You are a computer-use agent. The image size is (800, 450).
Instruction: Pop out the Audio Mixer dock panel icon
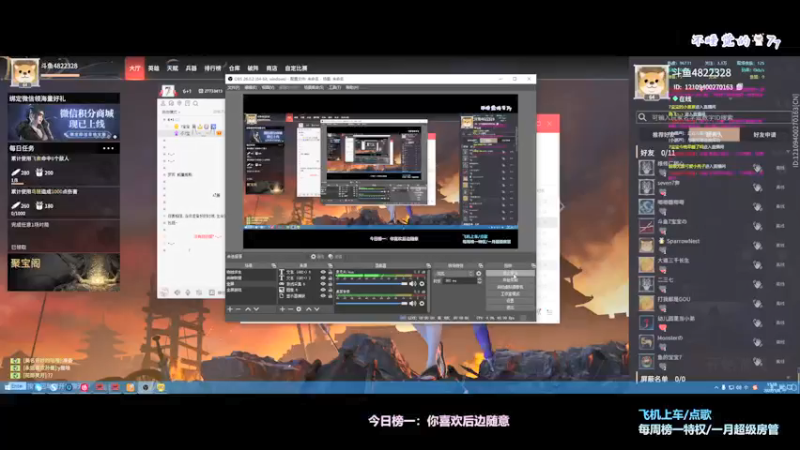pyautogui.click(x=428, y=265)
